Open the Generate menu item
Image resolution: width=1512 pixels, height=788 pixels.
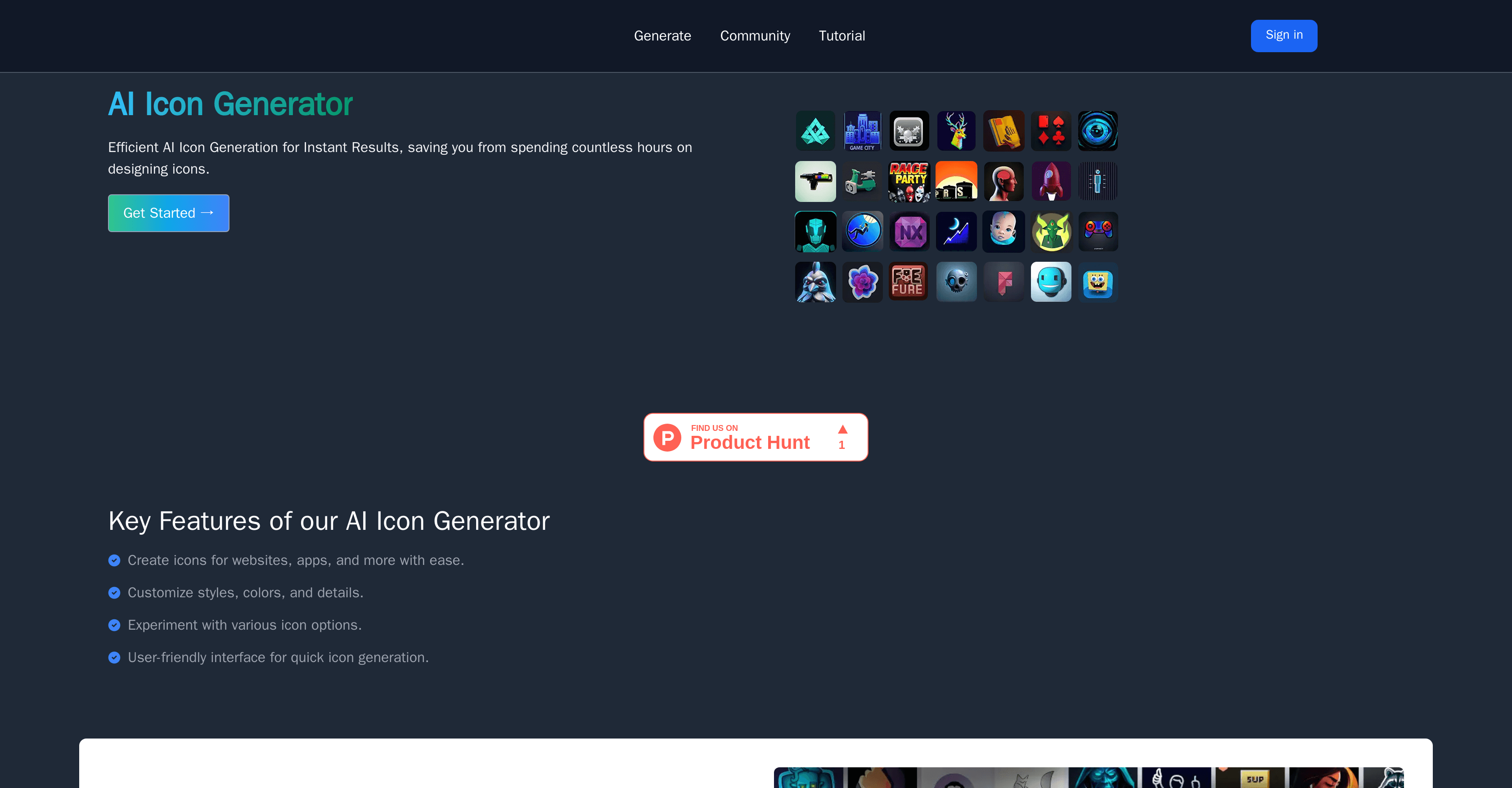point(662,36)
